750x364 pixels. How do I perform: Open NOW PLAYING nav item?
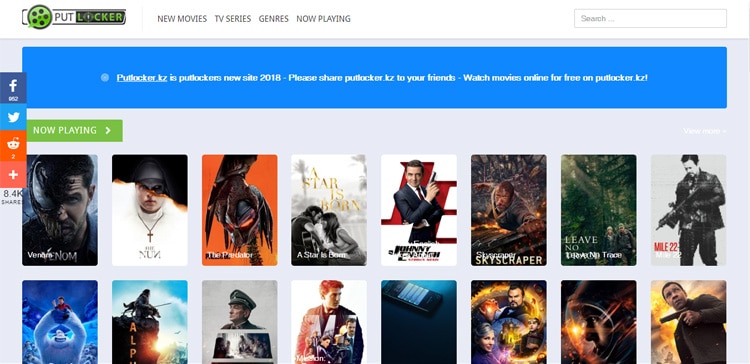click(x=323, y=19)
